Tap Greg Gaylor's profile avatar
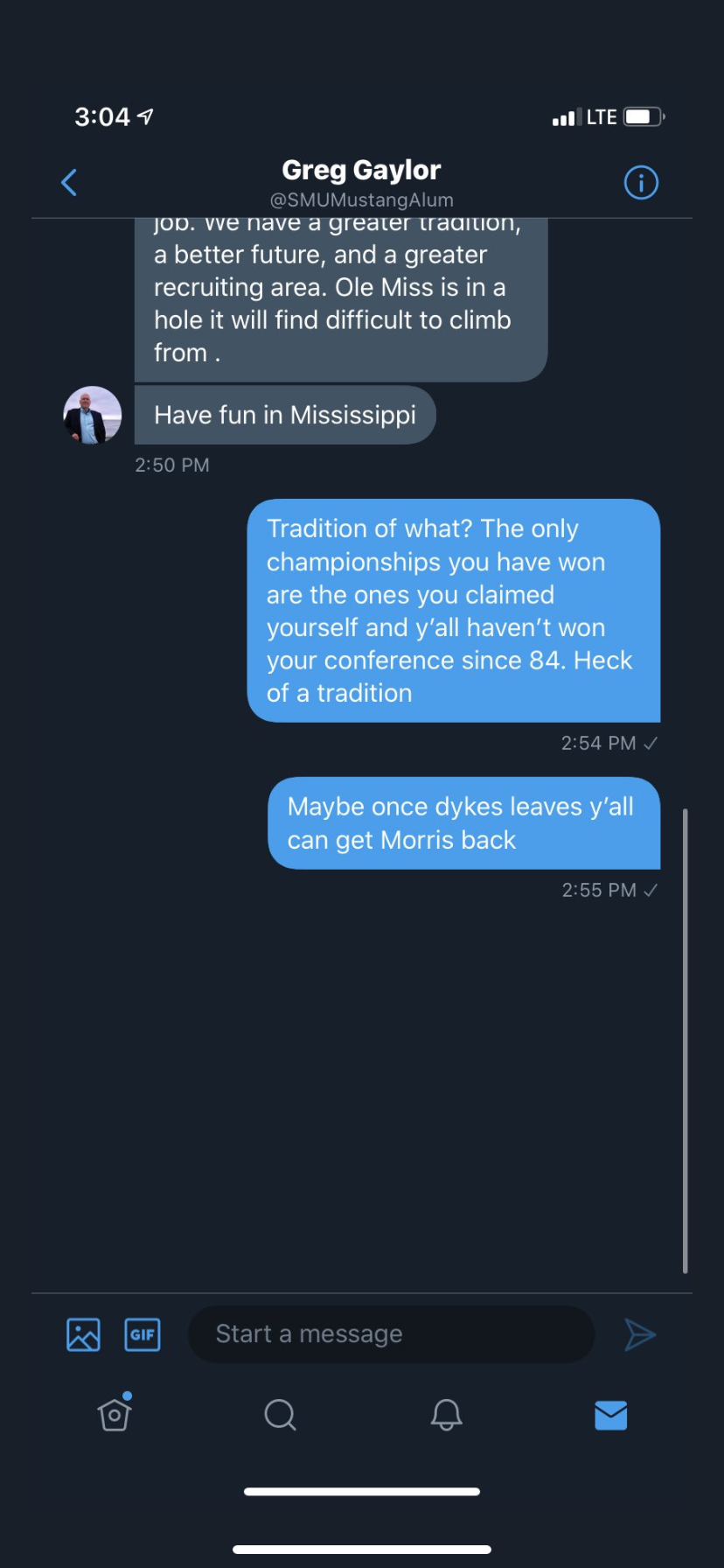 [93, 415]
